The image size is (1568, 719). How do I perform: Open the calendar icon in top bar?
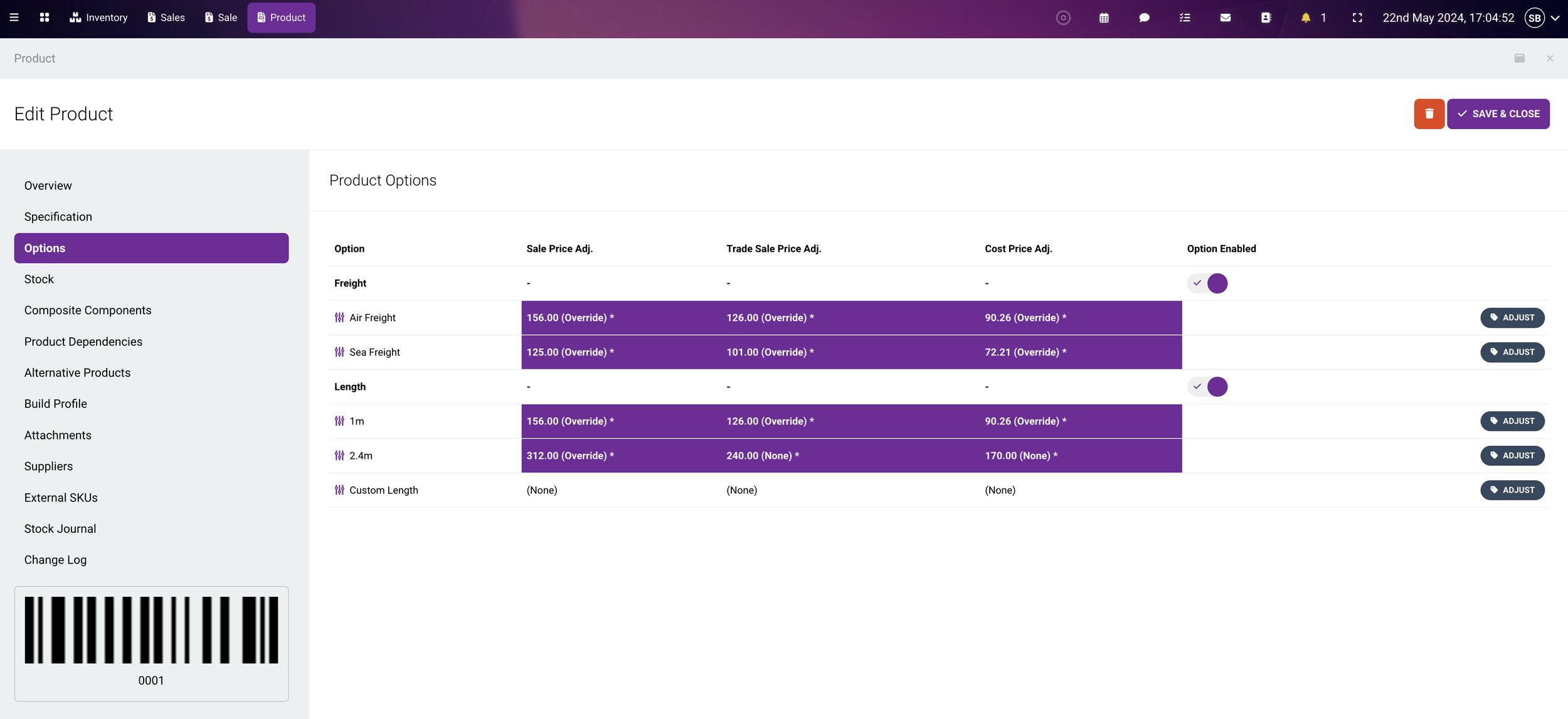click(1104, 18)
